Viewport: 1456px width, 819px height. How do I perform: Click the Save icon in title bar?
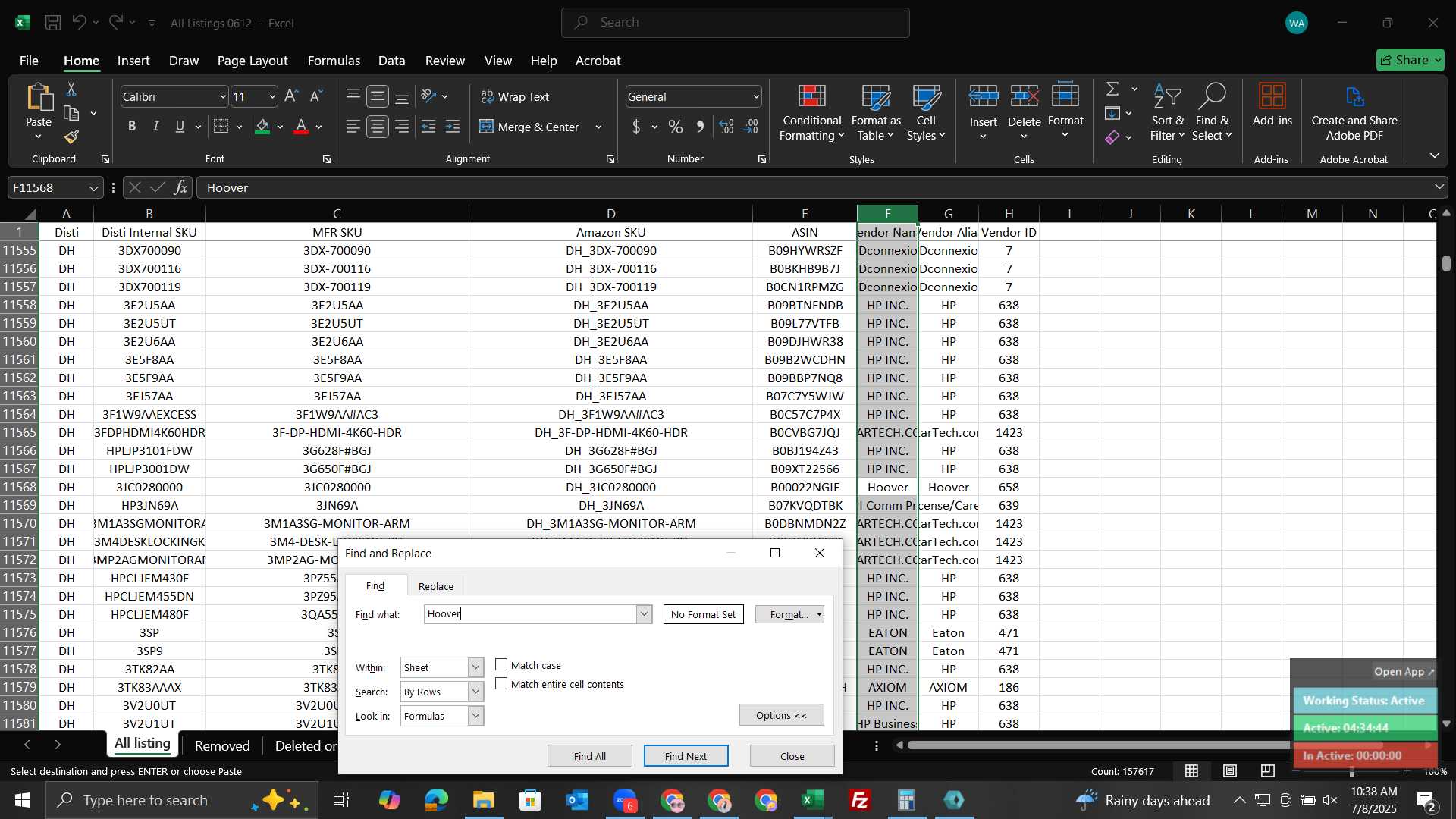53,23
